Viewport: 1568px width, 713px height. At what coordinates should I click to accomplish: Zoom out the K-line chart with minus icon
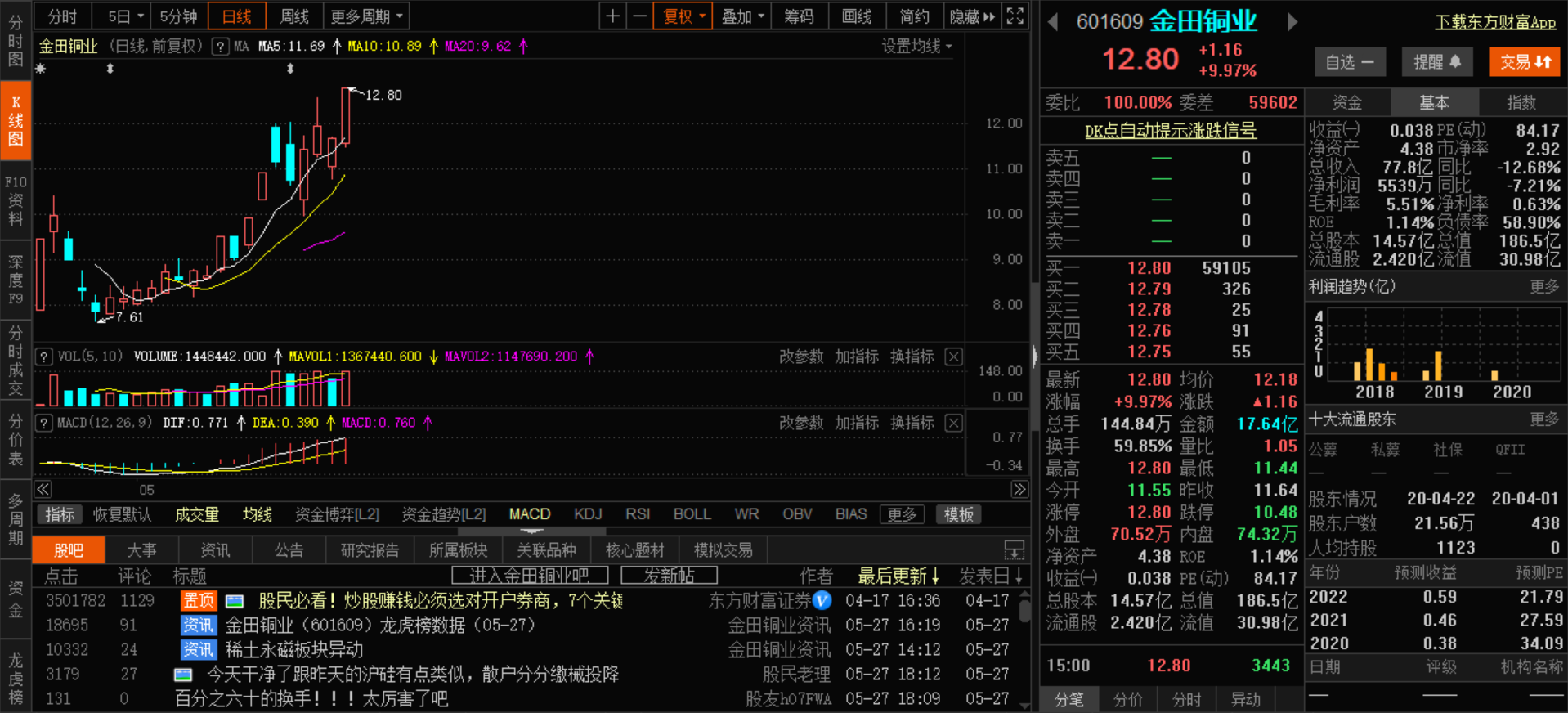639,16
